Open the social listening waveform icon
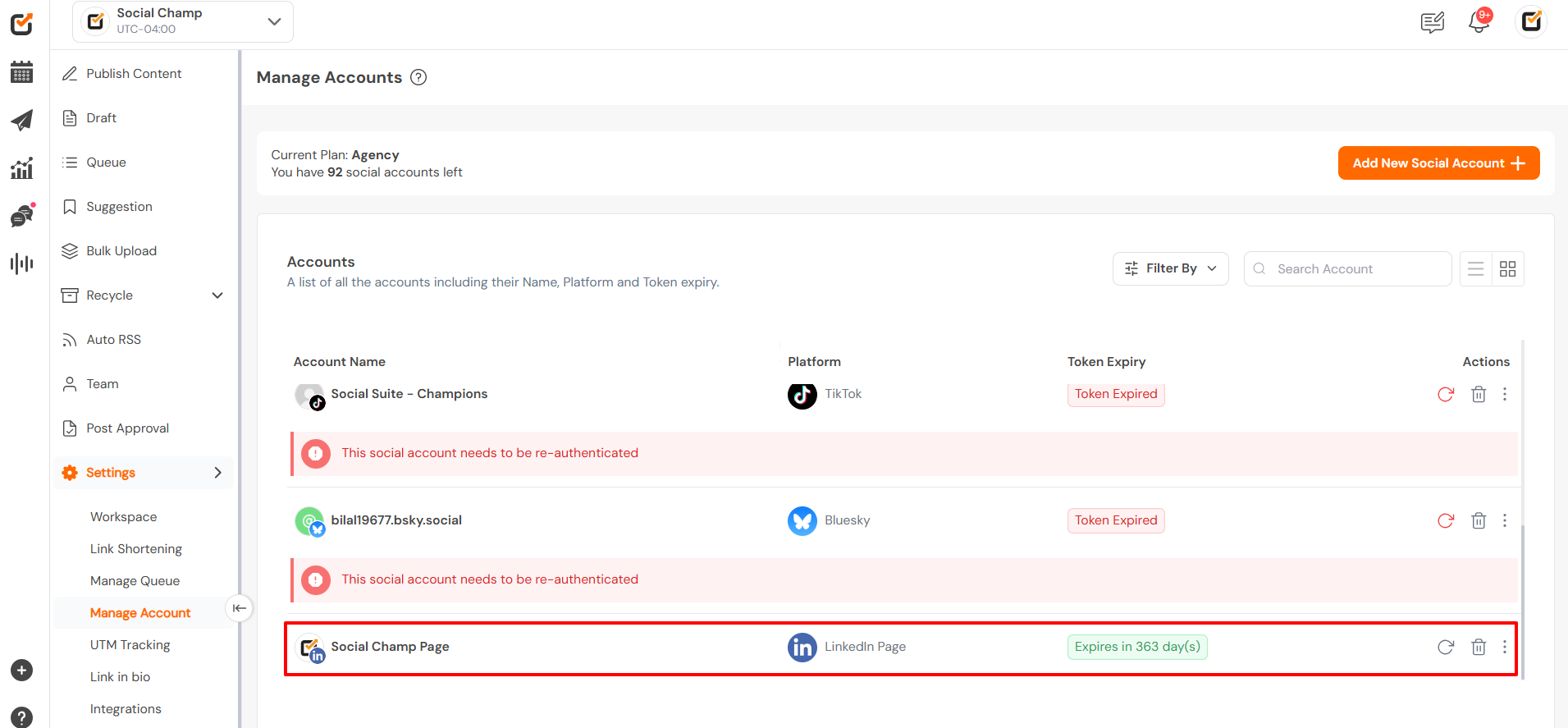 [x=22, y=263]
